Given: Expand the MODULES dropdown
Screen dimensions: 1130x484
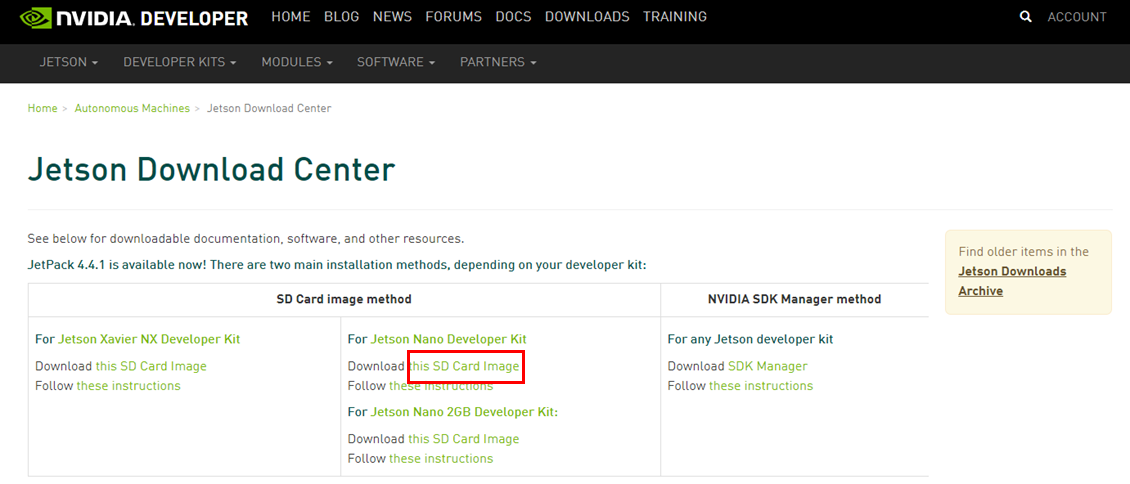Looking at the screenshot, I should click(x=297, y=62).
